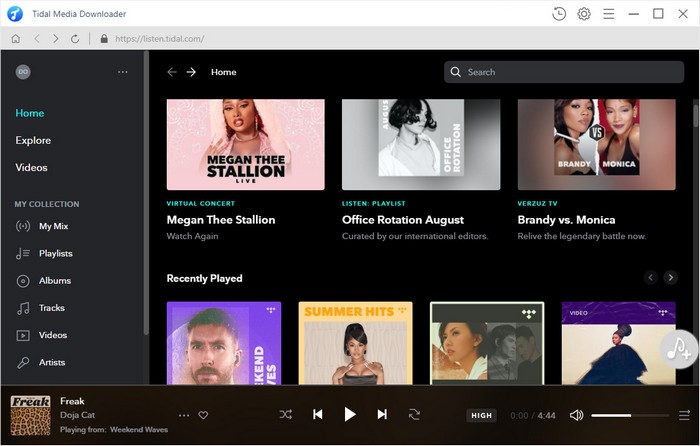Open Albums collection
Screen dimensions: 700x446
(54, 281)
